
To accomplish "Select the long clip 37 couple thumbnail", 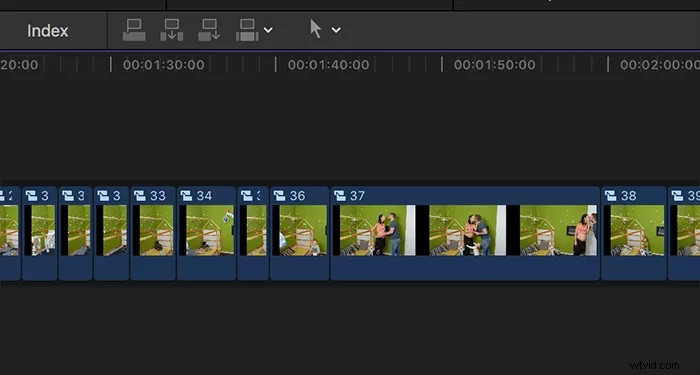I will 465,230.
